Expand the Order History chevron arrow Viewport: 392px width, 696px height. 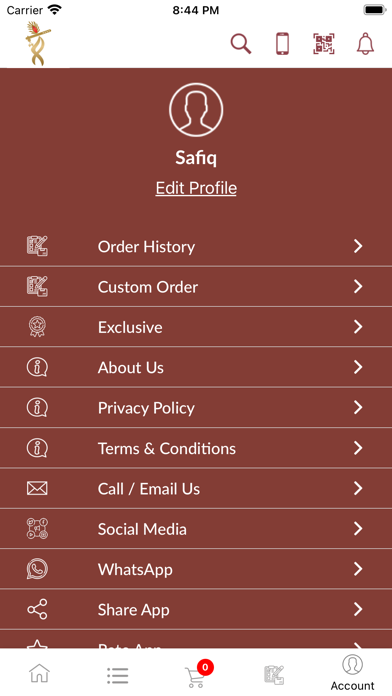[358, 246]
